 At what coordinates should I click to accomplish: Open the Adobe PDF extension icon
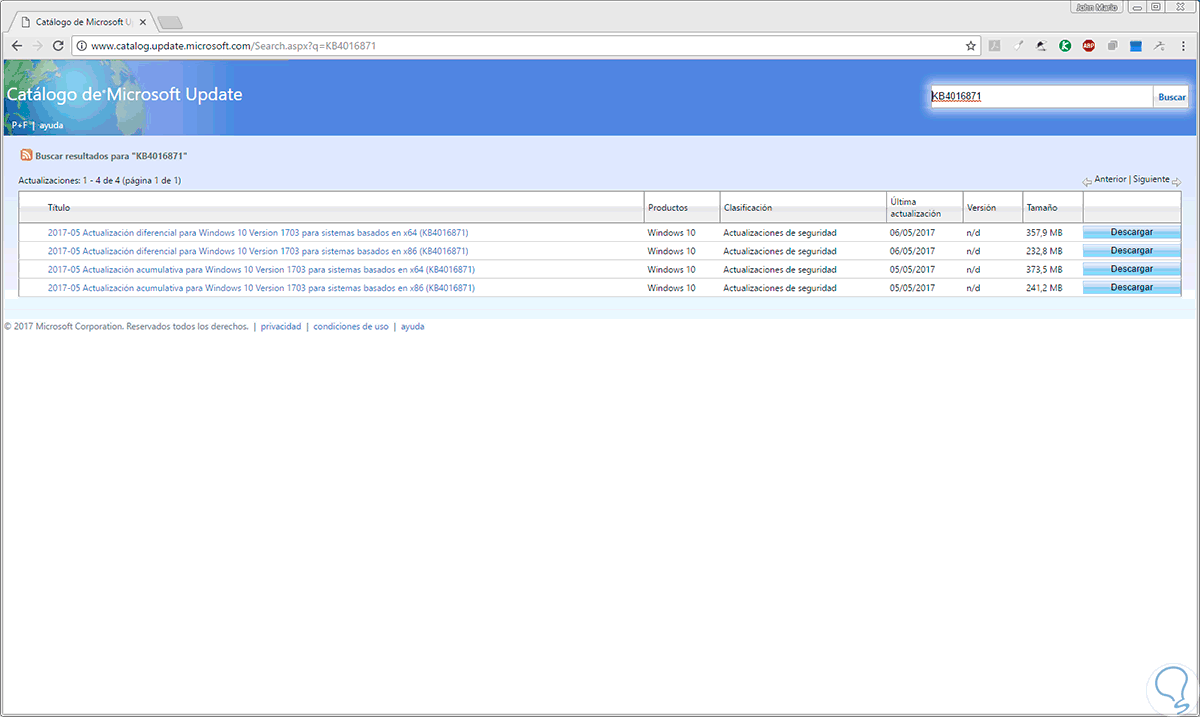coord(995,46)
